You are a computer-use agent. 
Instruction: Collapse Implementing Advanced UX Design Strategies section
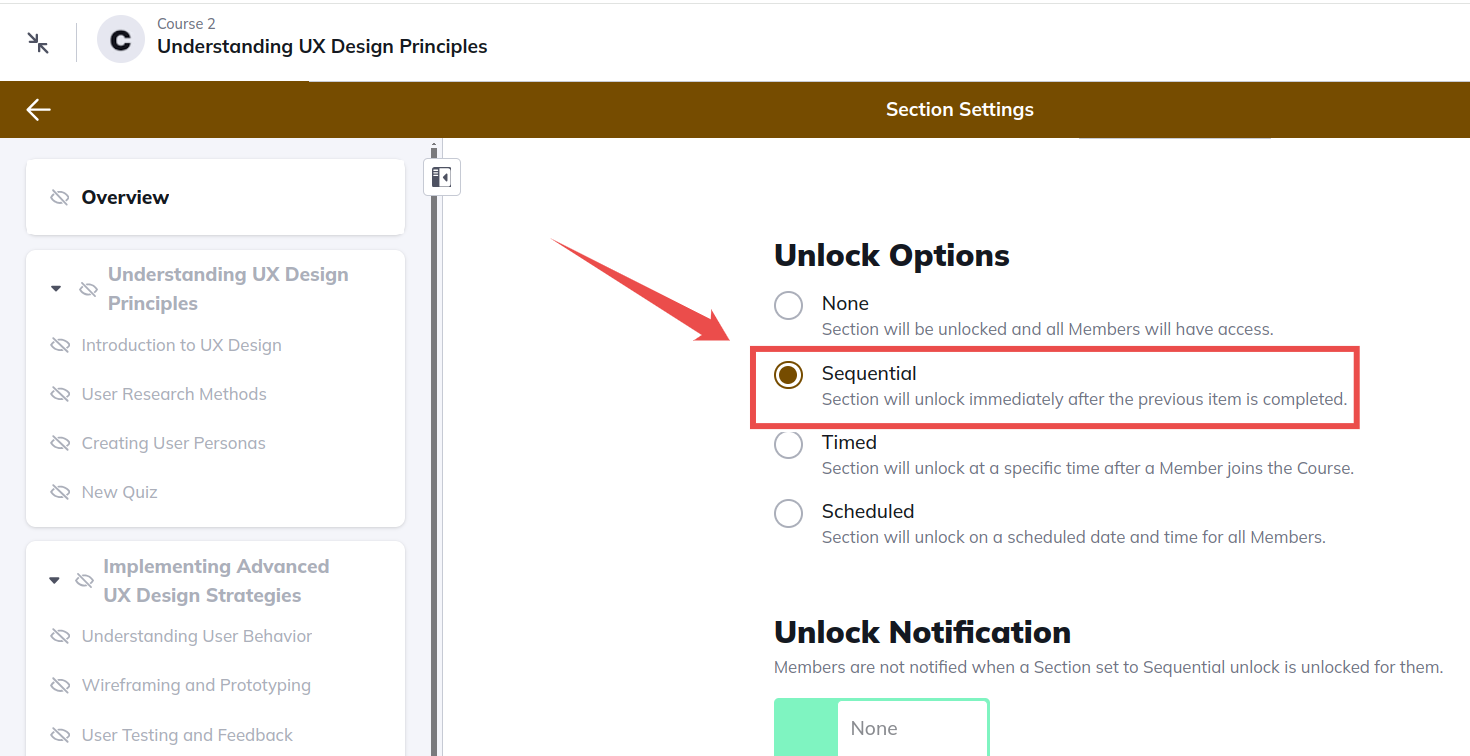(54, 580)
